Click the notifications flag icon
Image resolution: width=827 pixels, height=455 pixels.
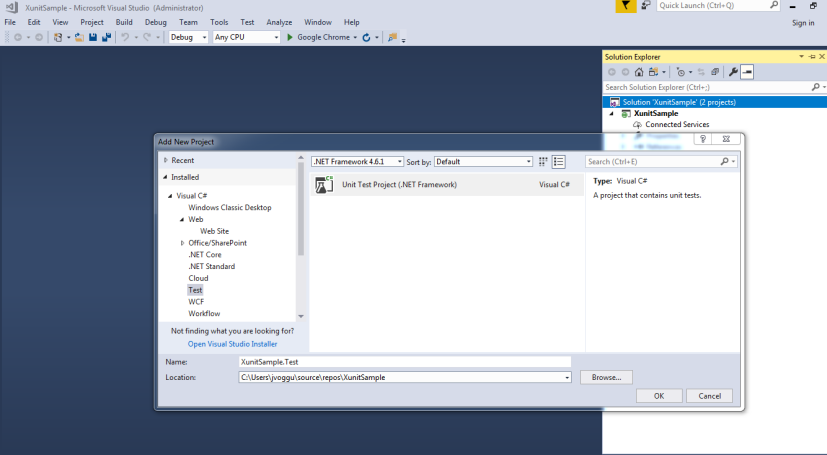click(626, 6)
